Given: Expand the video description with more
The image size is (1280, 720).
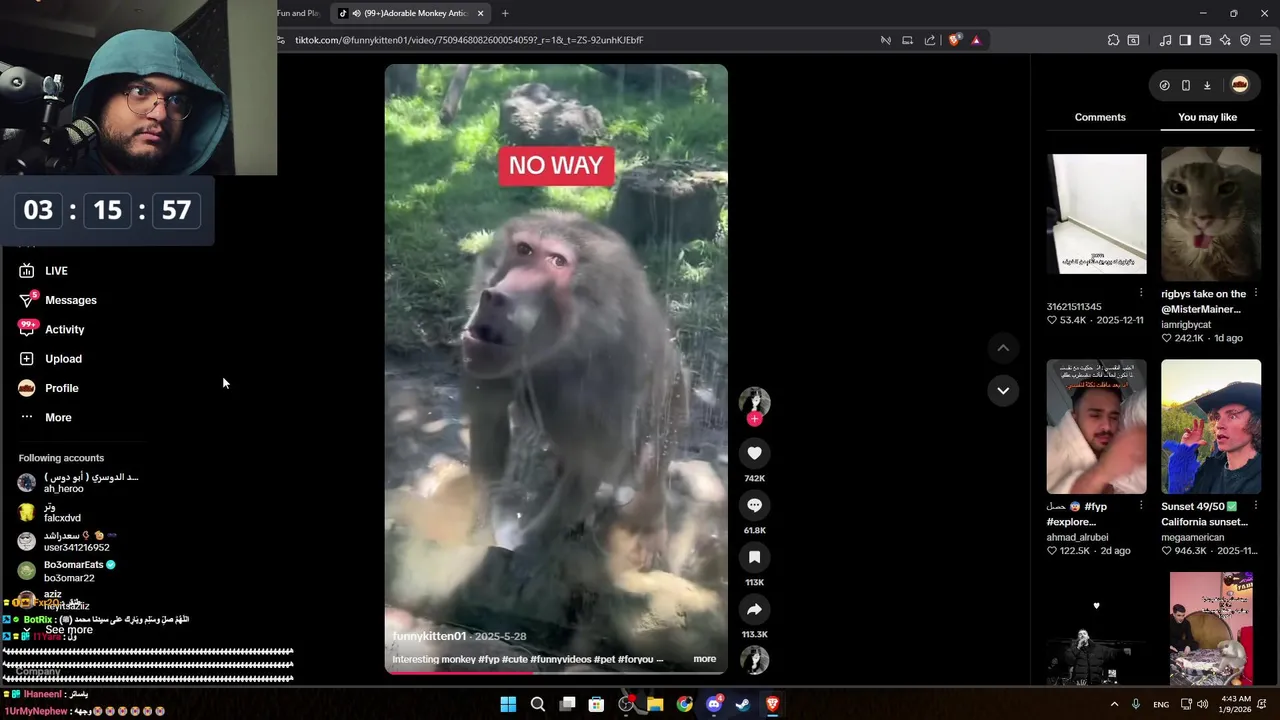Looking at the screenshot, I should tap(705, 659).
